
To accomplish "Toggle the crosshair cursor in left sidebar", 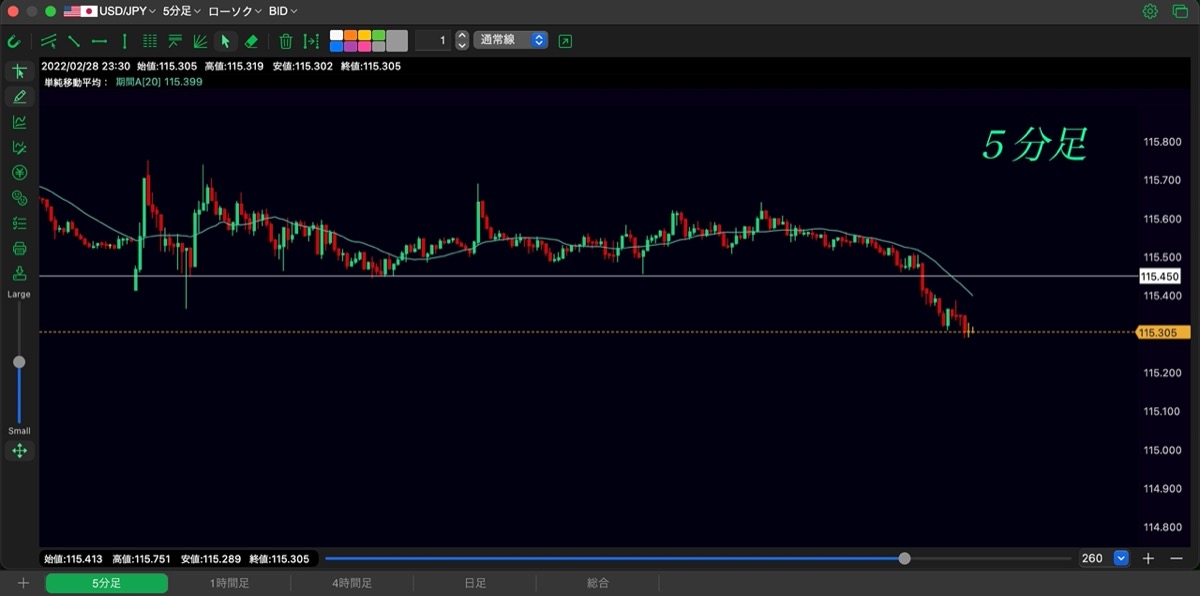I will [x=19, y=72].
